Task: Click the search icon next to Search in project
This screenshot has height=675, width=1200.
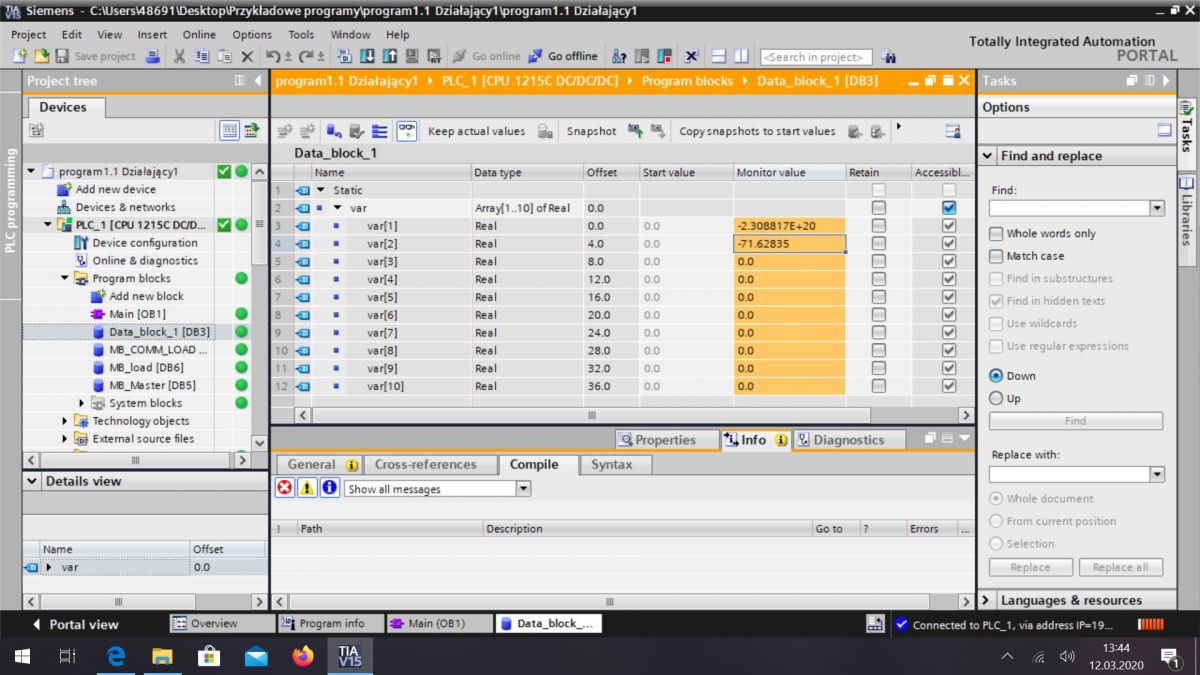Action: tap(889, 57)
